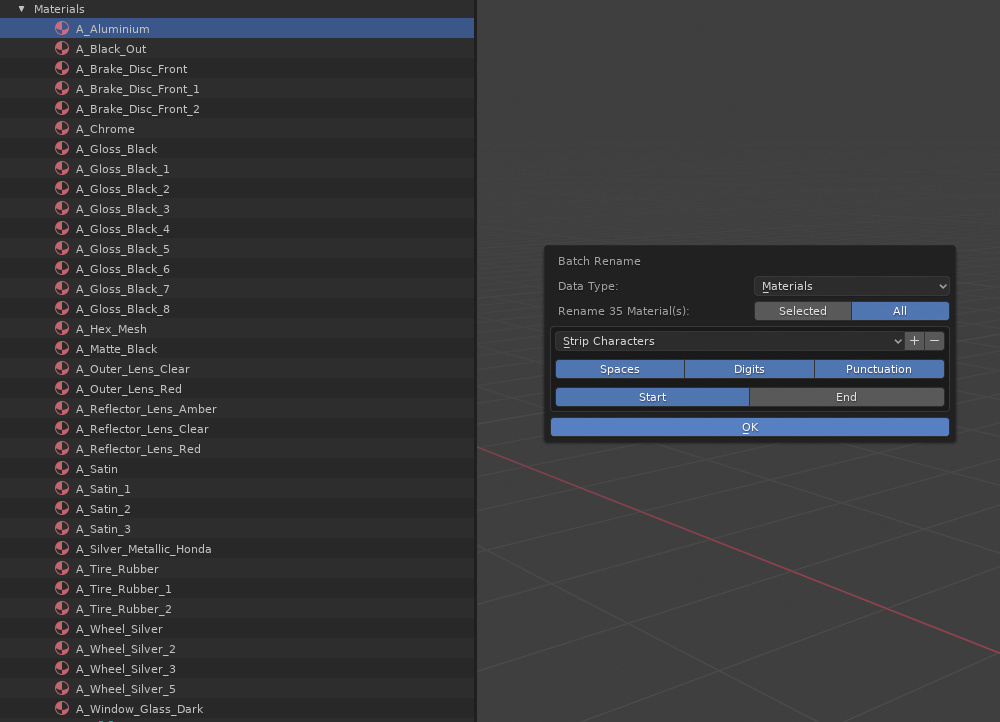Image resolution: width=1000 pixels, height=722 pixels.
Task: Click the material icon next to A_Aluminium
Action: [x=61, y=28]
